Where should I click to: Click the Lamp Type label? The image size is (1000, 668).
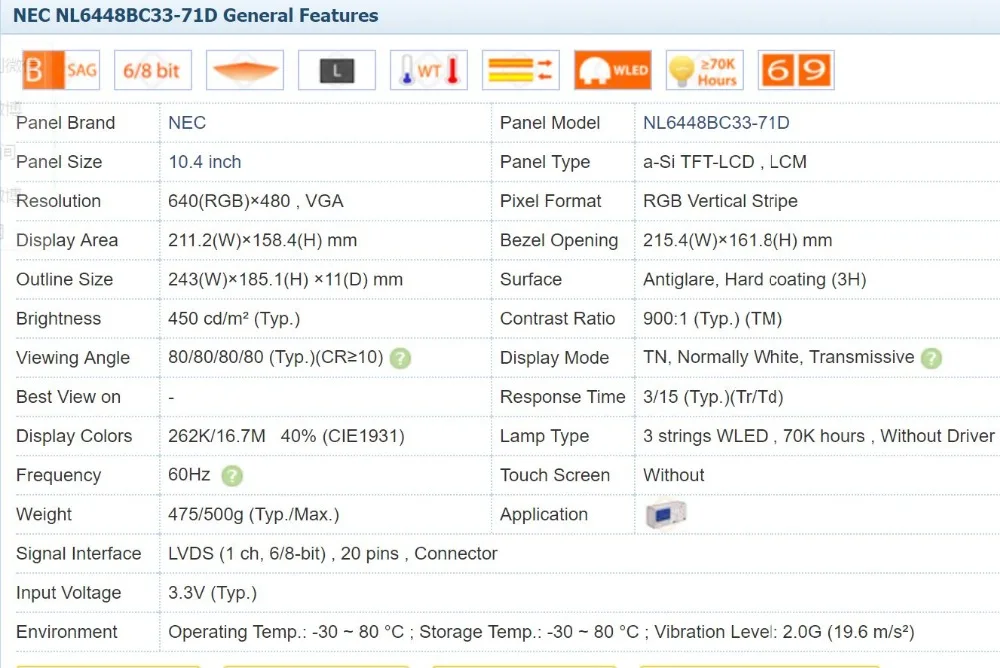tap(544, 436)
